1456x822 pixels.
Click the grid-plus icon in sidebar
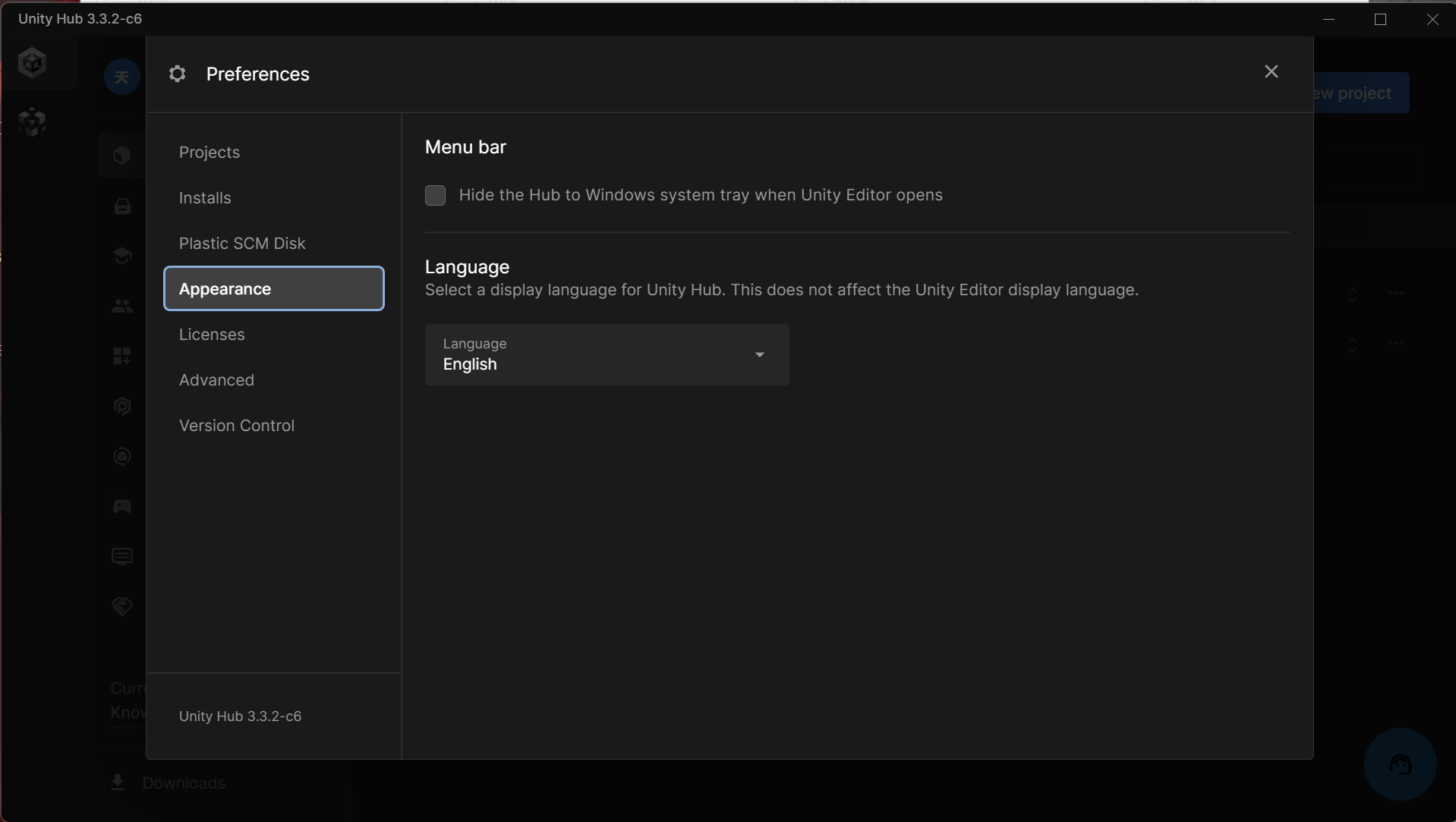[122, 356]
